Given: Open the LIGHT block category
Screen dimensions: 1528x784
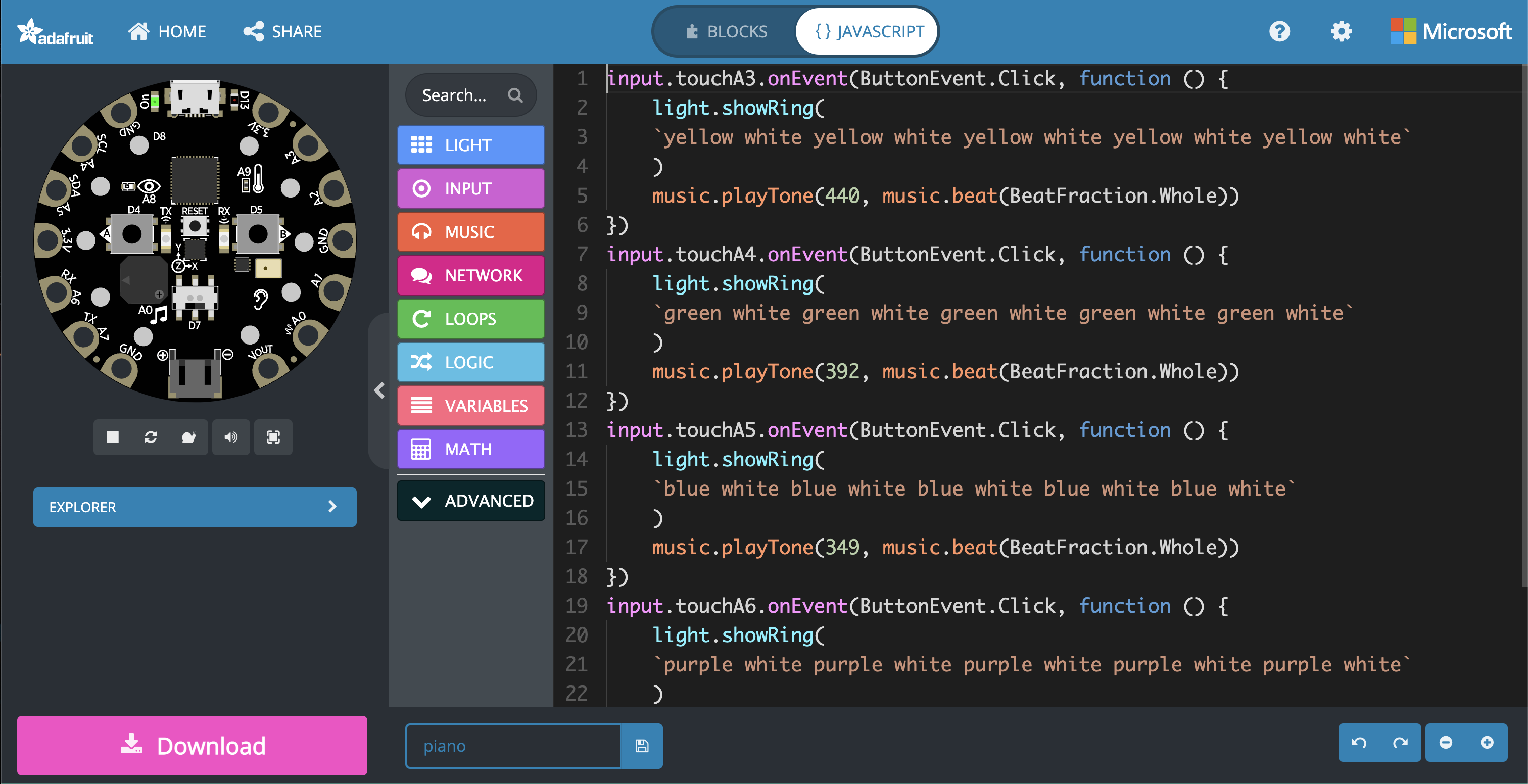Looking at the screenshot, I should coord(470,144).
